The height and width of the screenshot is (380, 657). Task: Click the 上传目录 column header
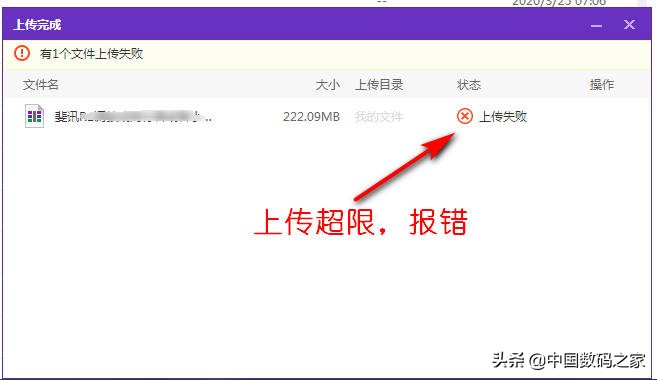pos(379,85)
